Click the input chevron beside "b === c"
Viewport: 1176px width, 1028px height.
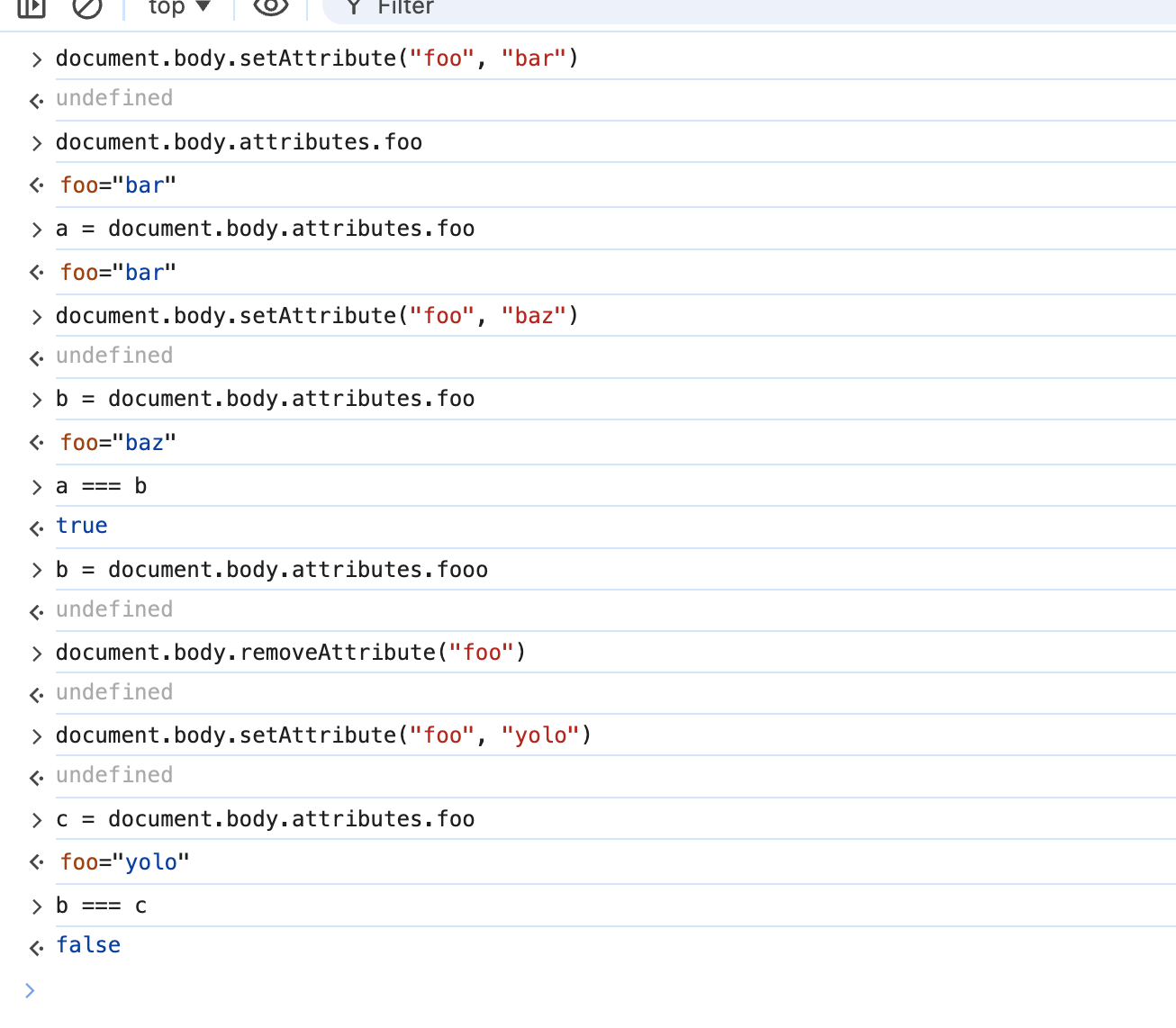36,906
